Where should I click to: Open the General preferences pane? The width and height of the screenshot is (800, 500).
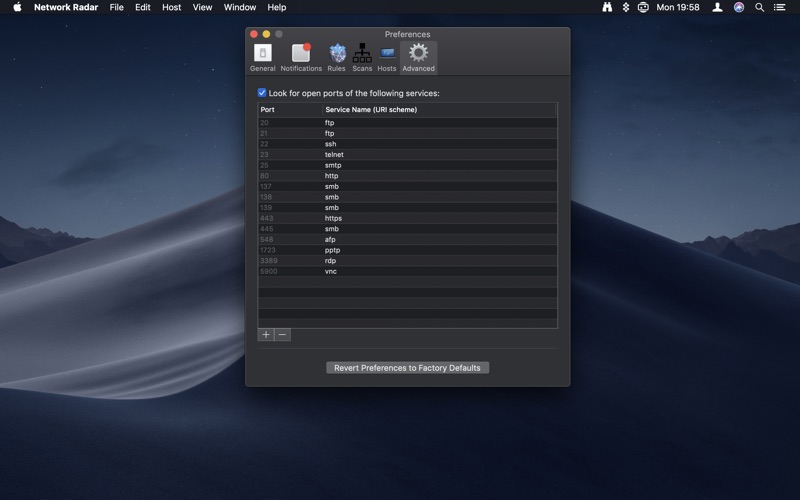[x=262, y=57]
